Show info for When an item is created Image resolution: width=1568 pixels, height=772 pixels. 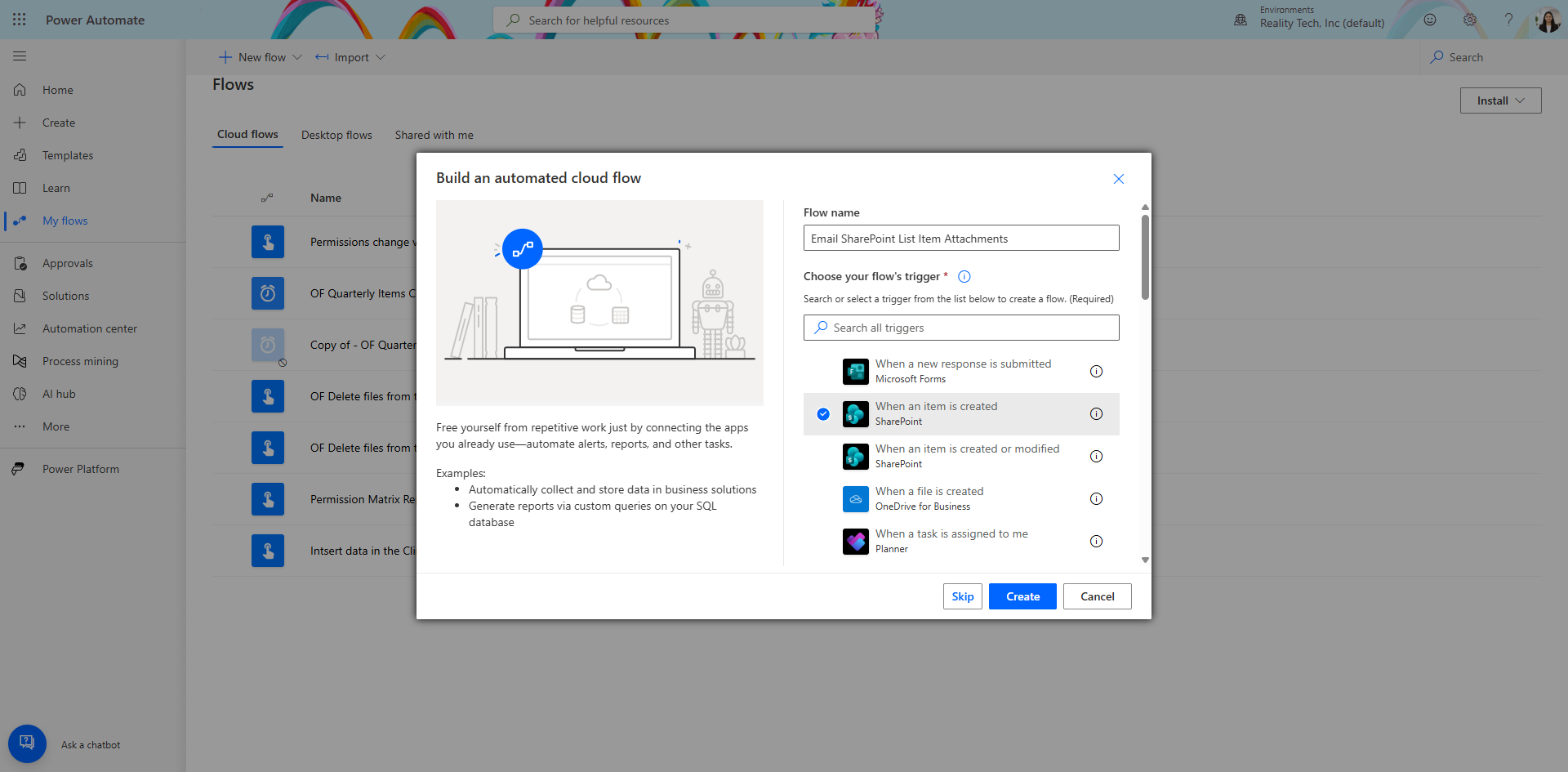(x=1096, y=414)
